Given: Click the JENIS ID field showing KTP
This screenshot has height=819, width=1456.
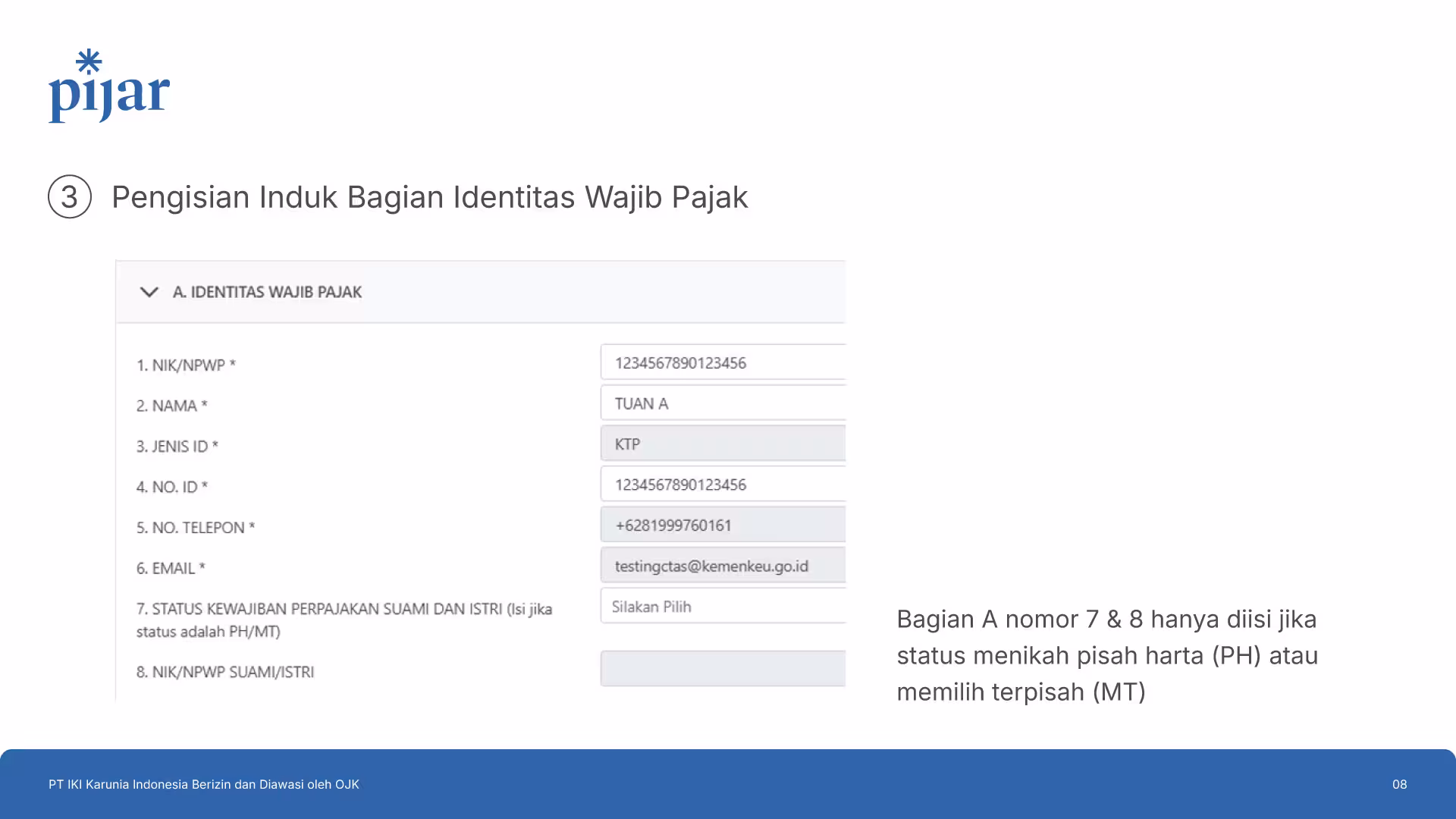Looking at the screenshot, I should [x=723, y=444].
